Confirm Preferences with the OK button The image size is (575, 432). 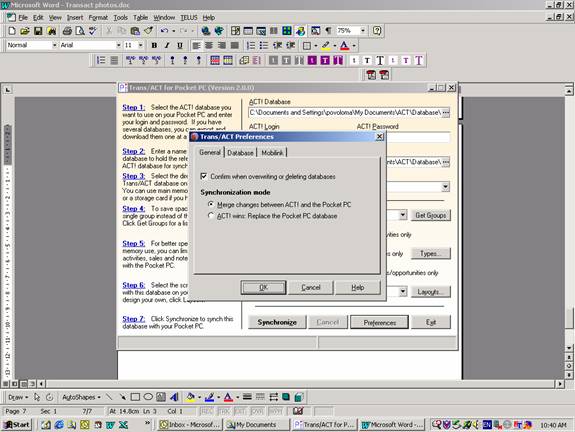(263, 288)
